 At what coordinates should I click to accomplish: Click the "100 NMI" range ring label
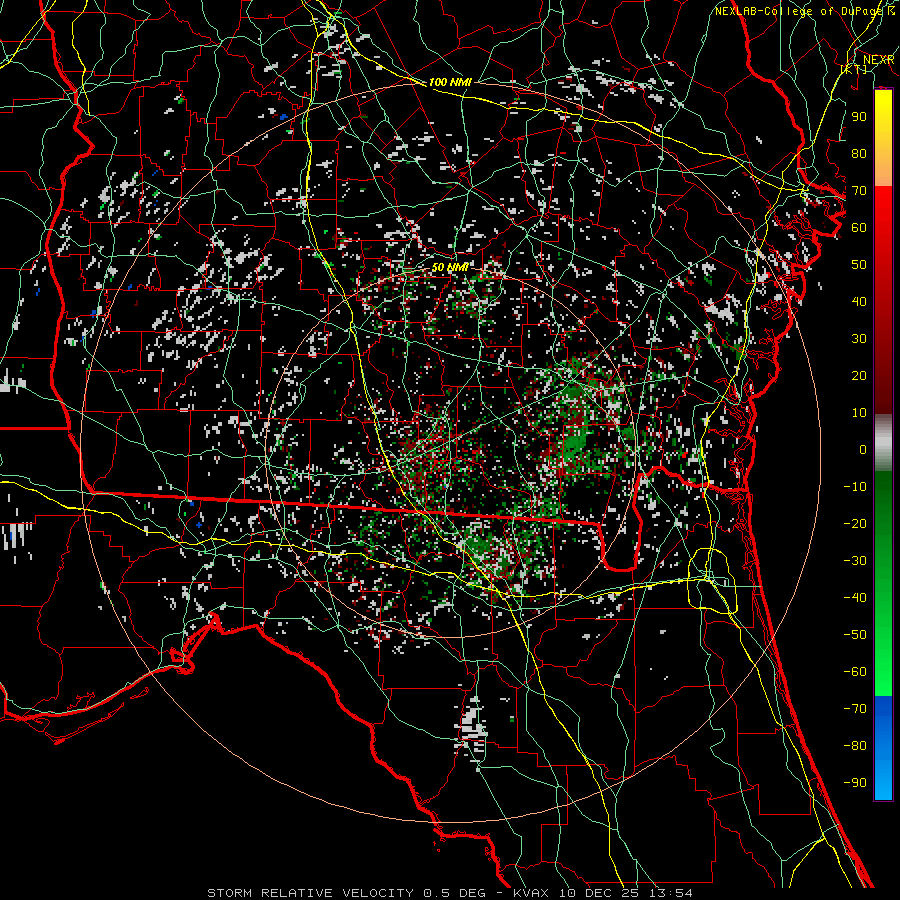[x=450, y=82]
